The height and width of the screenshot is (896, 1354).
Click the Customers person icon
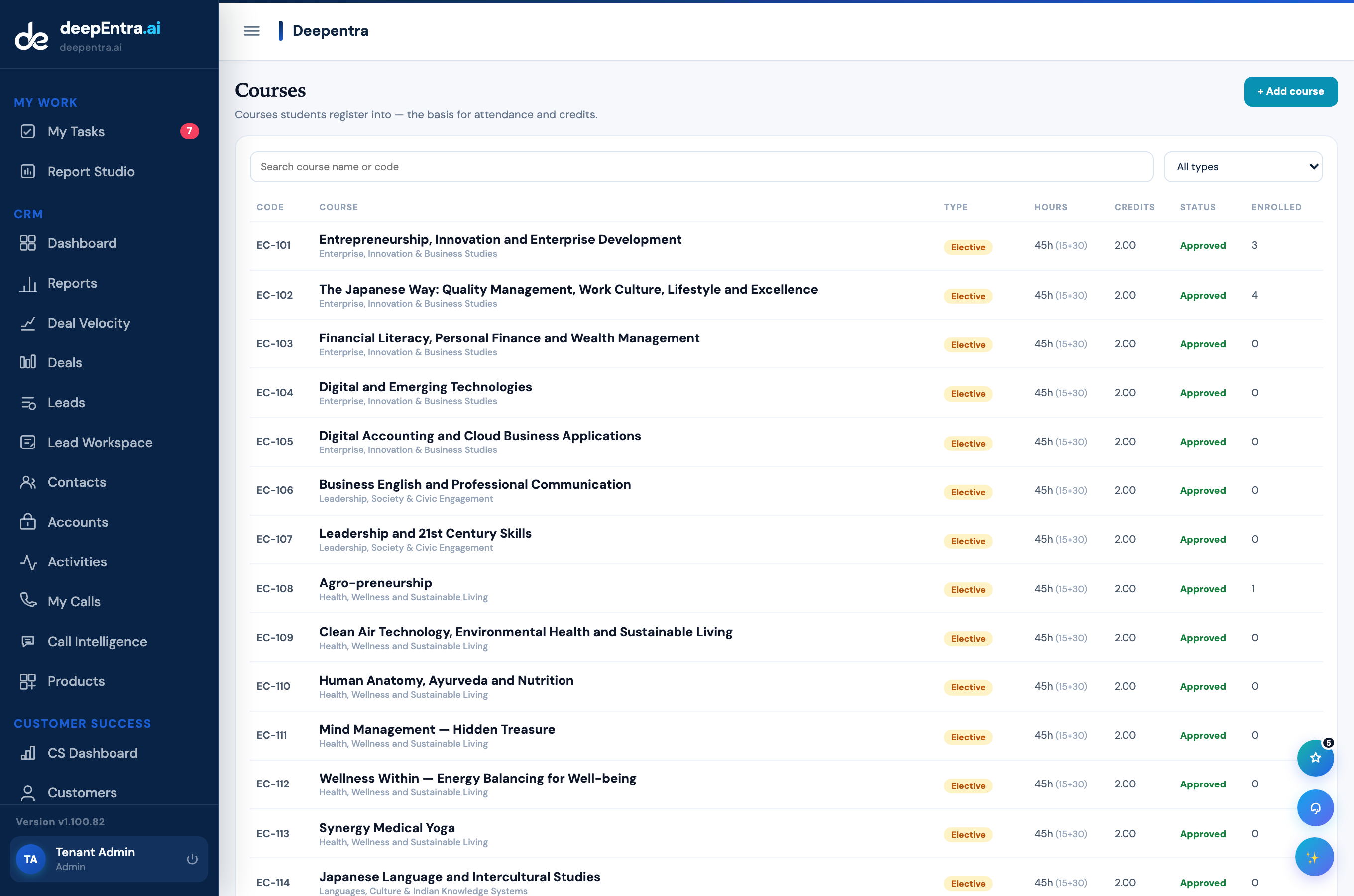(x=28, y=792)
